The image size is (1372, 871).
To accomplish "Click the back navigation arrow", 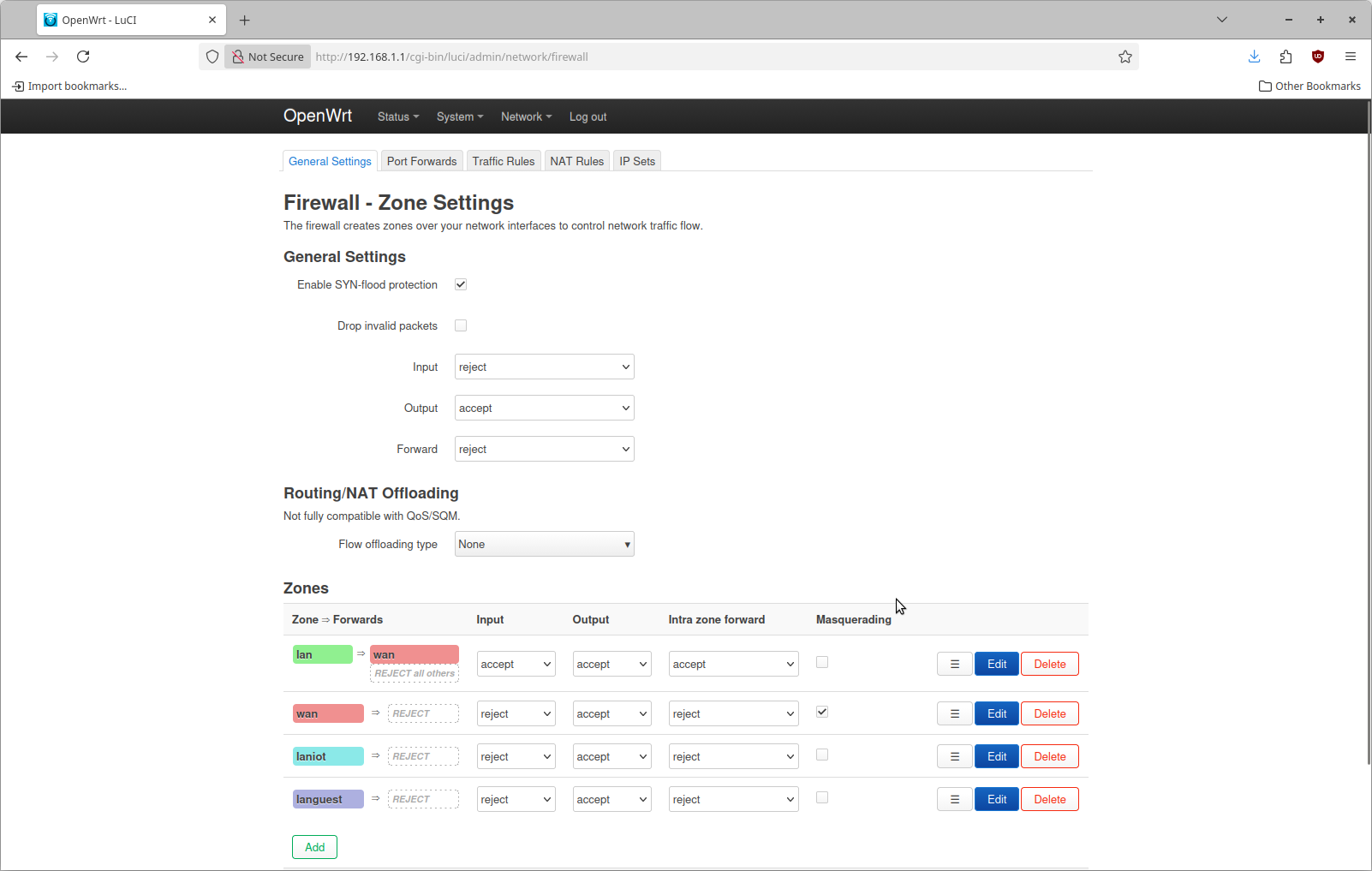I will click(x=21, y=57).
